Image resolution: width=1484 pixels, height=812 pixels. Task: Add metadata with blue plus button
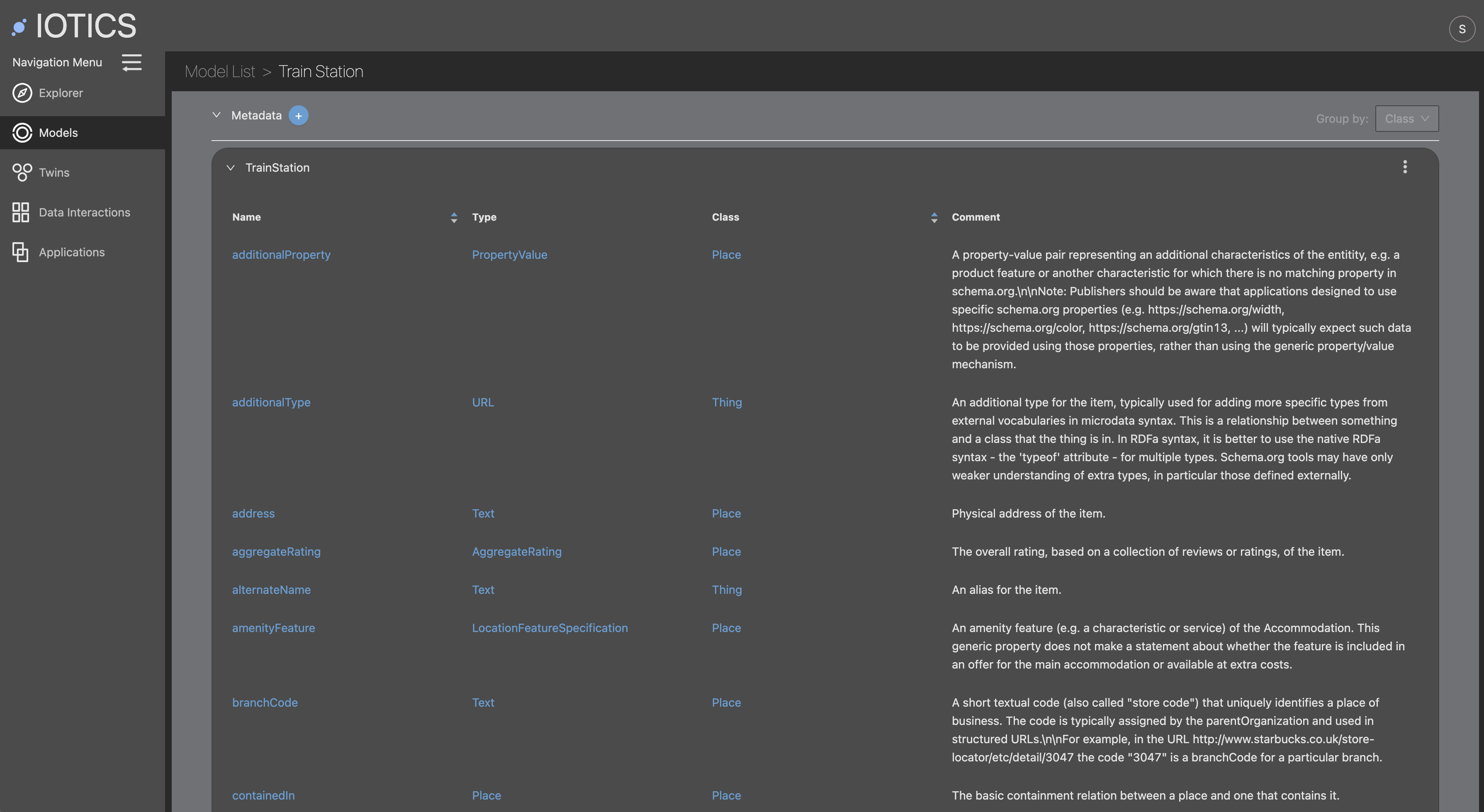[x=298, y=116]
